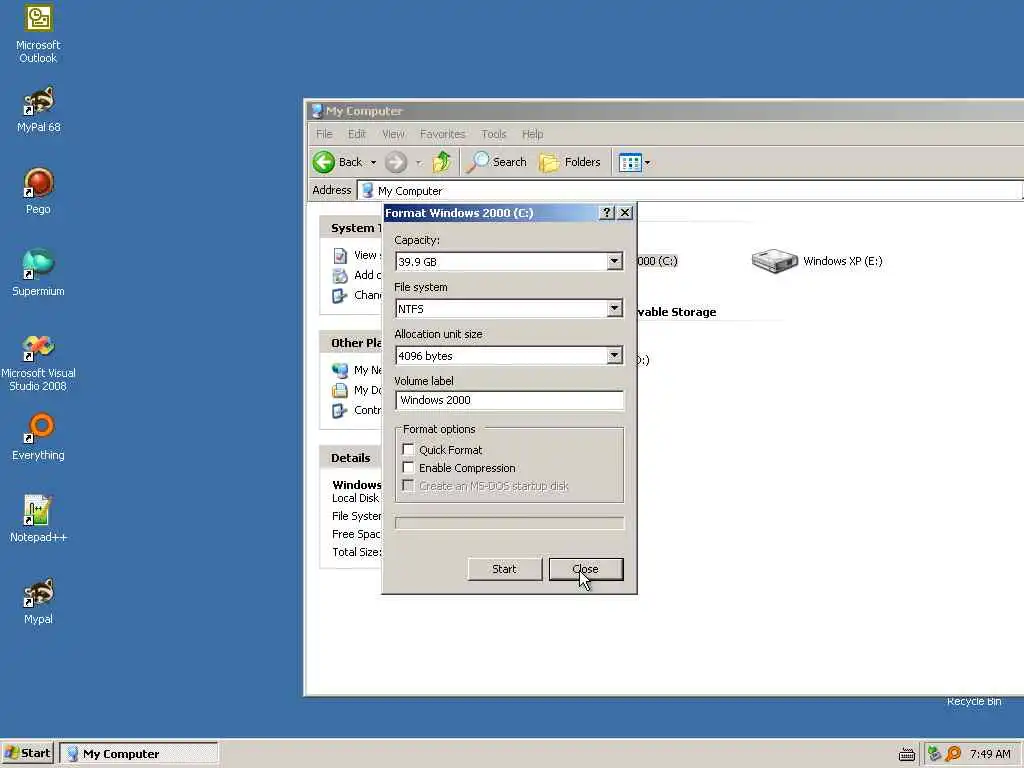Go up one folder level icon

coord(442,162)
